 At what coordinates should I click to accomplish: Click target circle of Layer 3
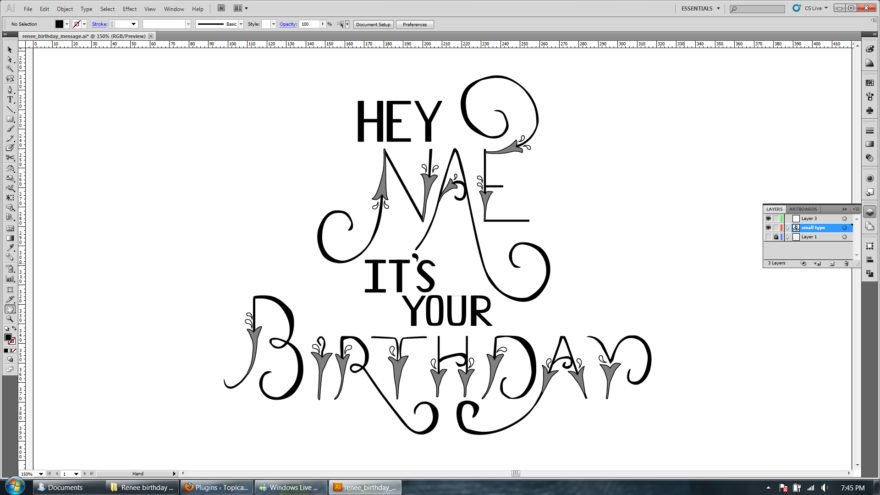pyautogui.click(x=844, y=219)
